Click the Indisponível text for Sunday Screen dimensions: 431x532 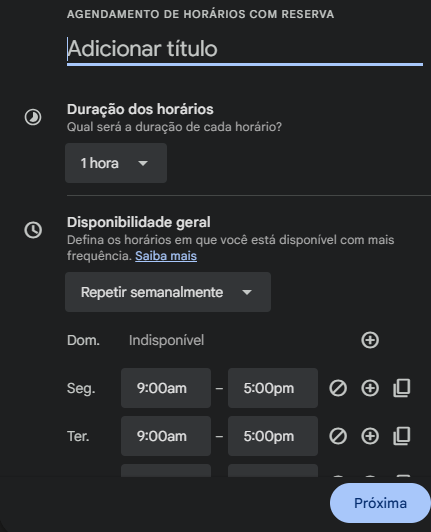[x=166, y=340]
